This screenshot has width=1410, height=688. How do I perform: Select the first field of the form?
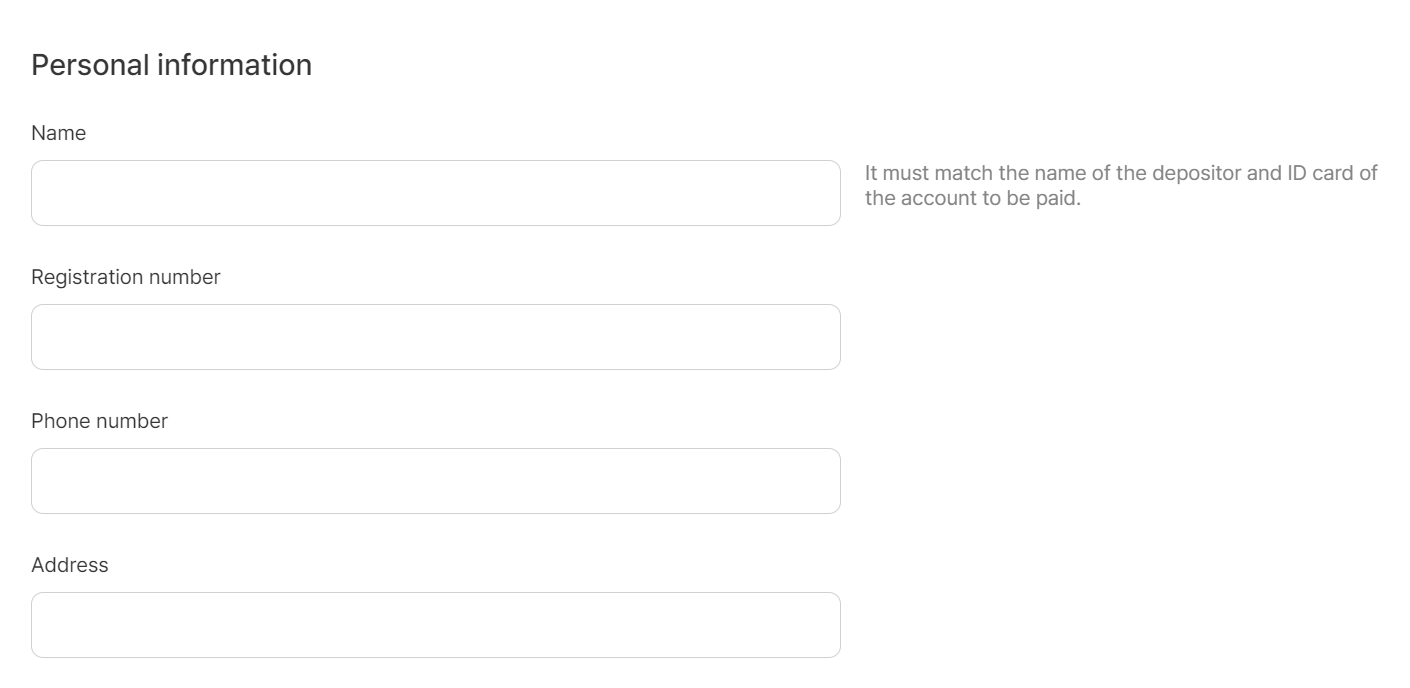pyautogui.click(x=435, y=193)
